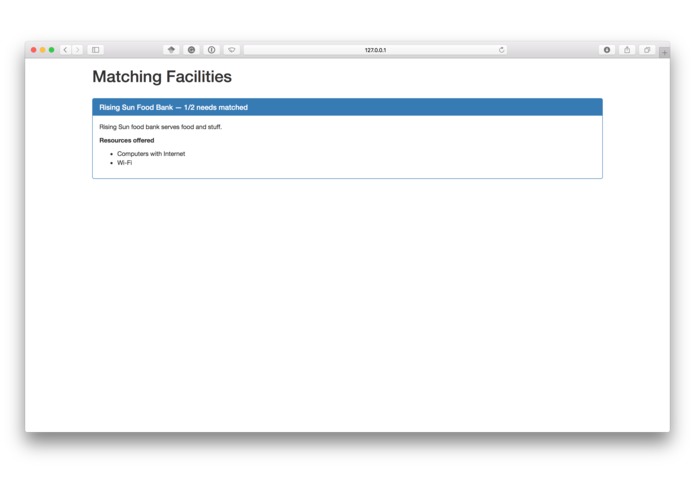695x494 pixels.
Task: Click the Resources offered label
Action: pyautogui.click(x=127, y=140)
